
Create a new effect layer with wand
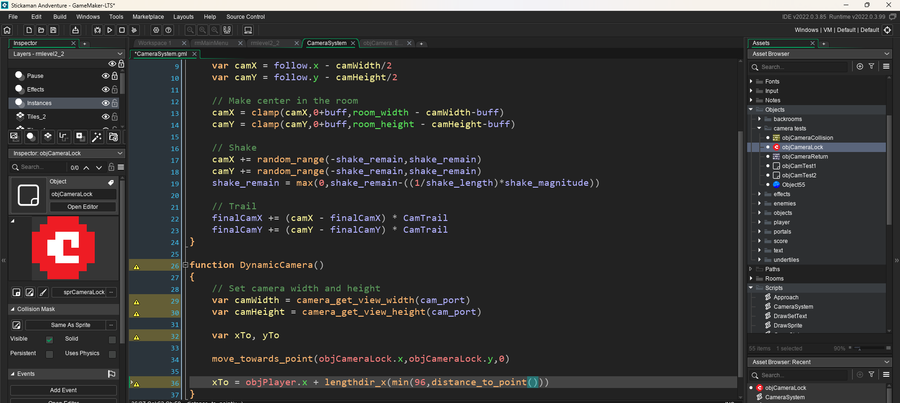point(96,136)
